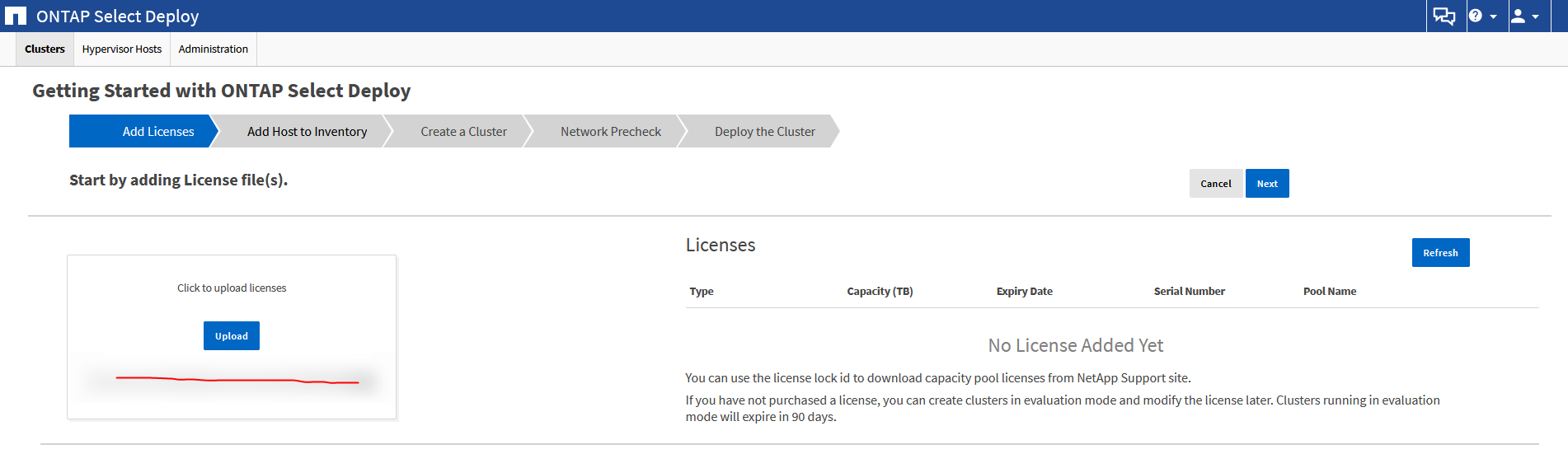1568x454 pixels.
Task: Select the Deploy the Cluster step
Action: tap(764, 132)
